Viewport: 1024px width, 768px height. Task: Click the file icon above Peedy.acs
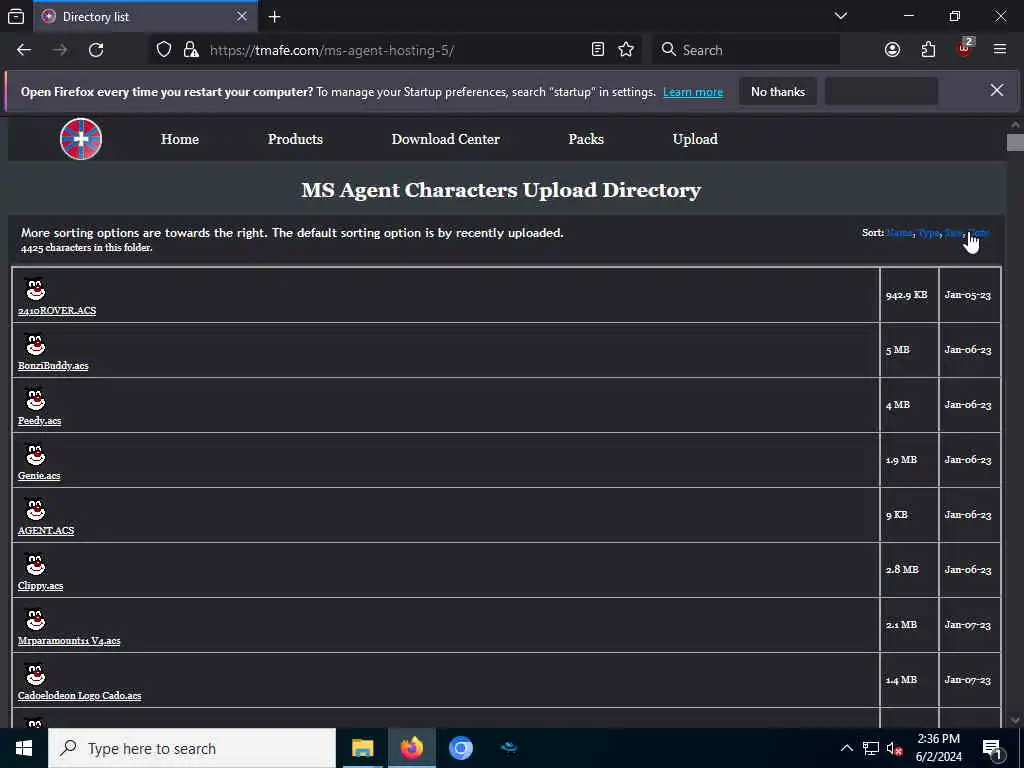click(35, 398)
